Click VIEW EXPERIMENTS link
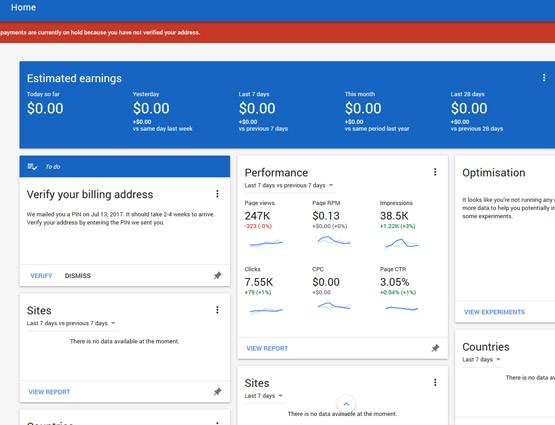The width and height of the screenshot is (555, 425). click(494, 312)
